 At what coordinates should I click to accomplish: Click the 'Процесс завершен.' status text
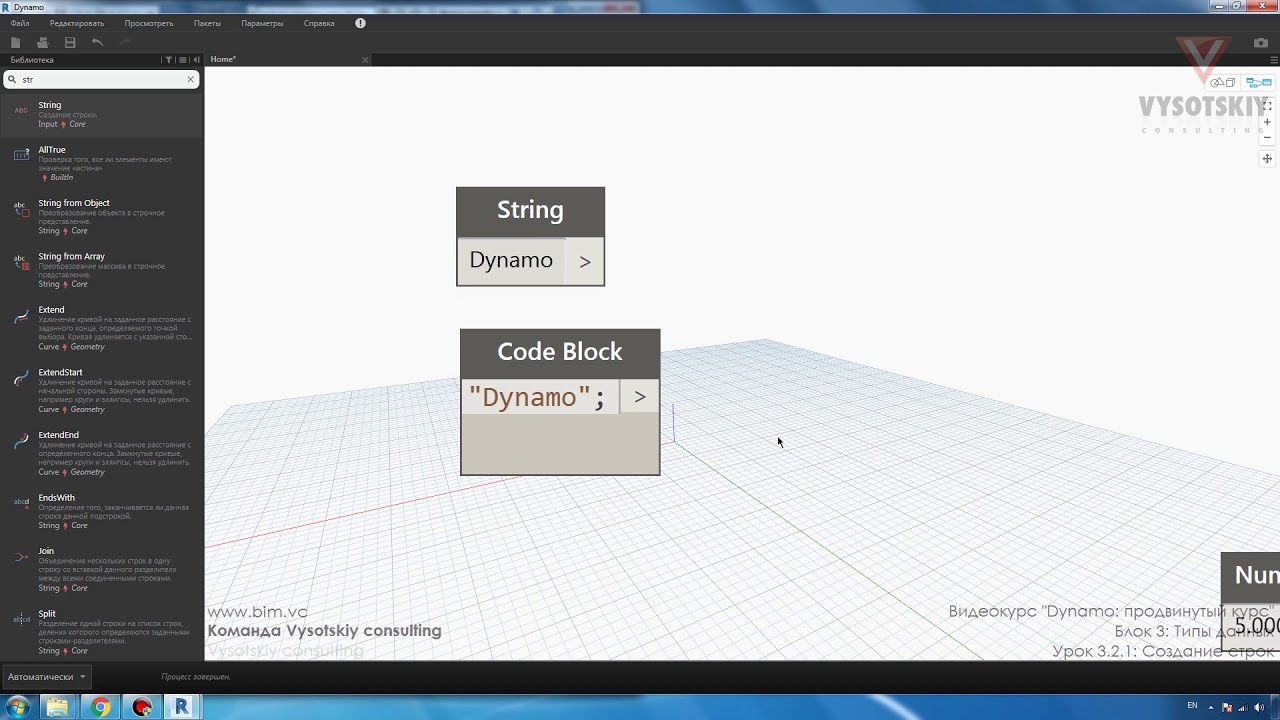coord(196,677)
